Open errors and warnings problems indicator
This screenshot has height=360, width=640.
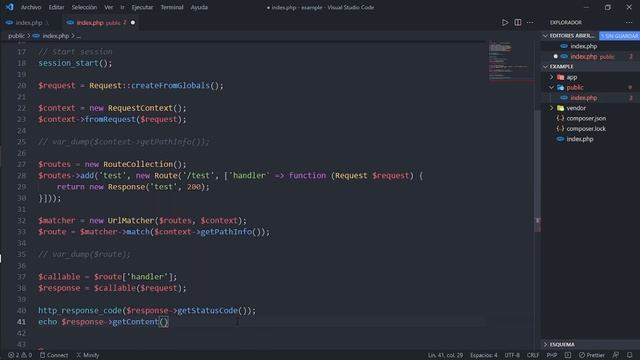click(x=20, y=355)
